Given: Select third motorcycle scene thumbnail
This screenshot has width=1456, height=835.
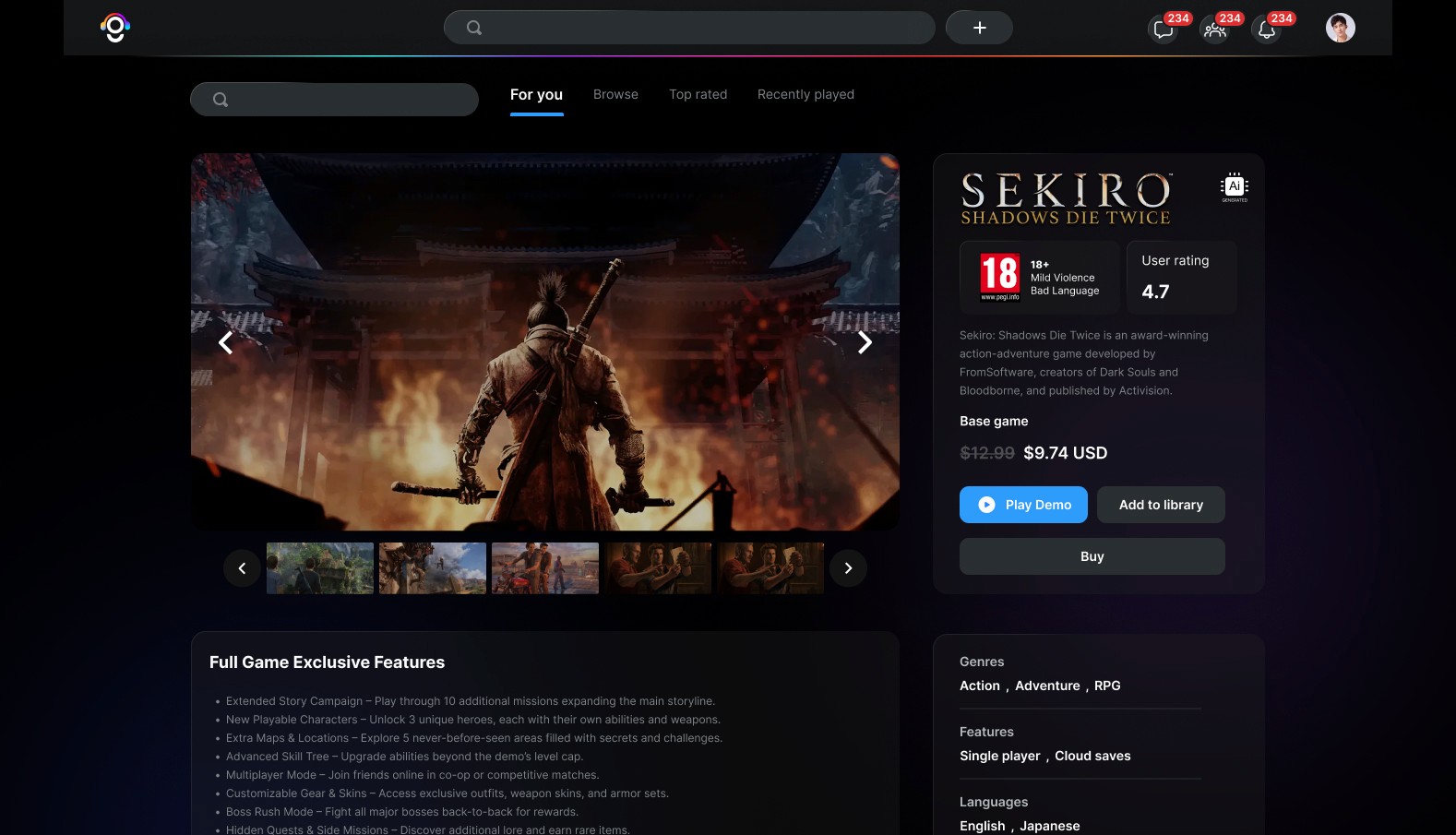Looking at the screenshot, I should pyautogui.click(x=545, y=568).
